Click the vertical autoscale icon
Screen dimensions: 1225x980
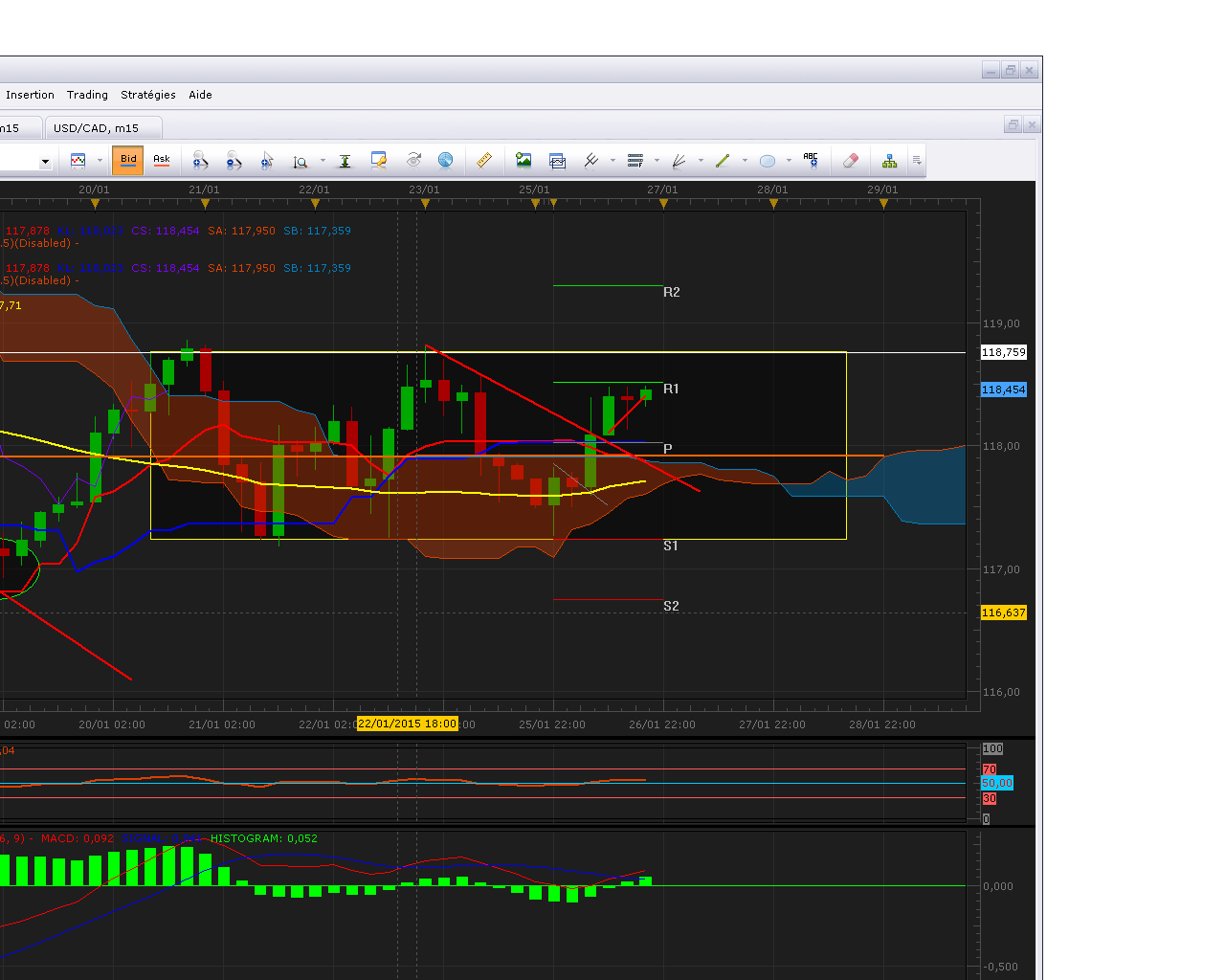[x=345, y=161]
